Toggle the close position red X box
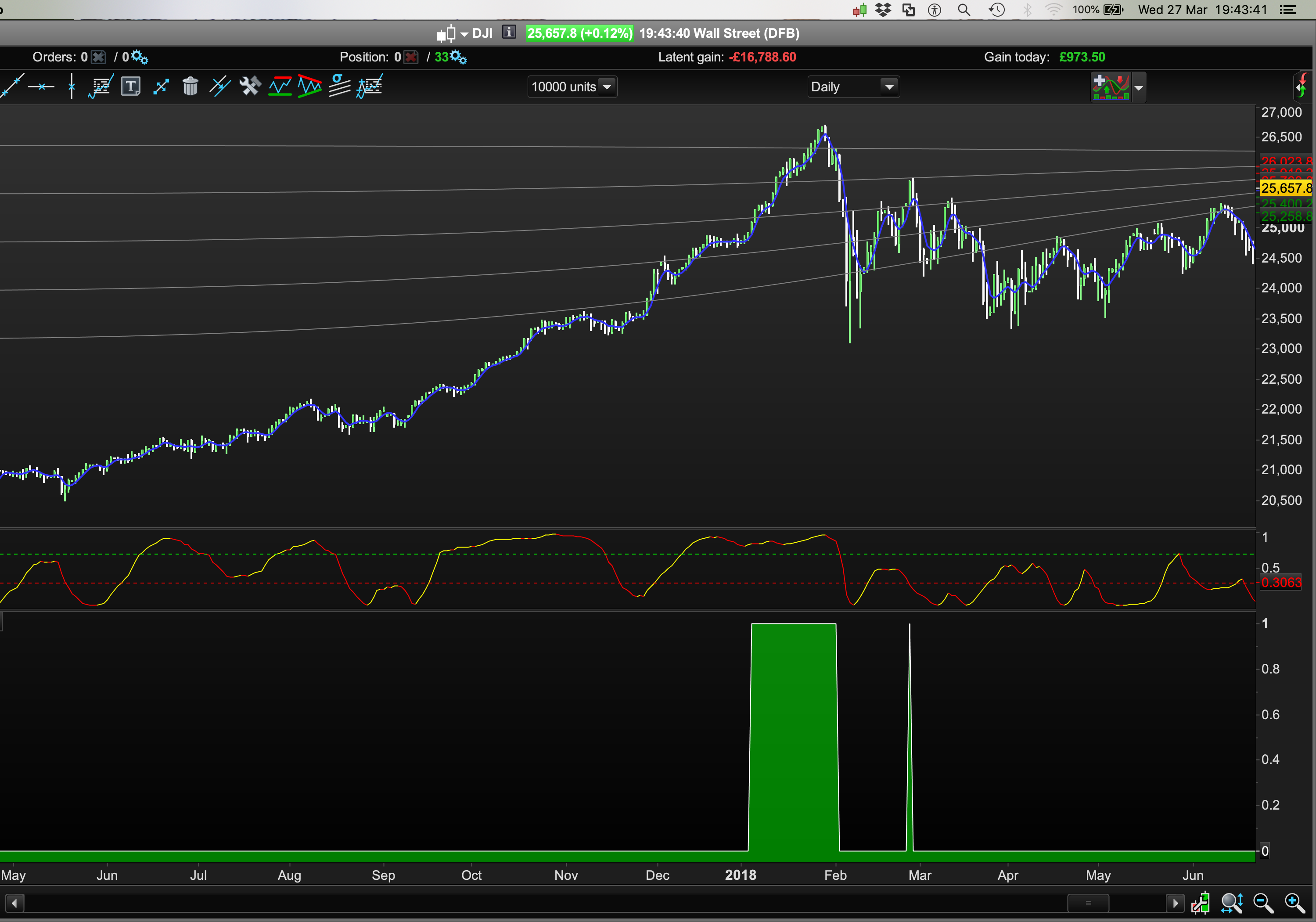Image resolution: width=1316 pixels, height=922 pixels. coord(411,58)
